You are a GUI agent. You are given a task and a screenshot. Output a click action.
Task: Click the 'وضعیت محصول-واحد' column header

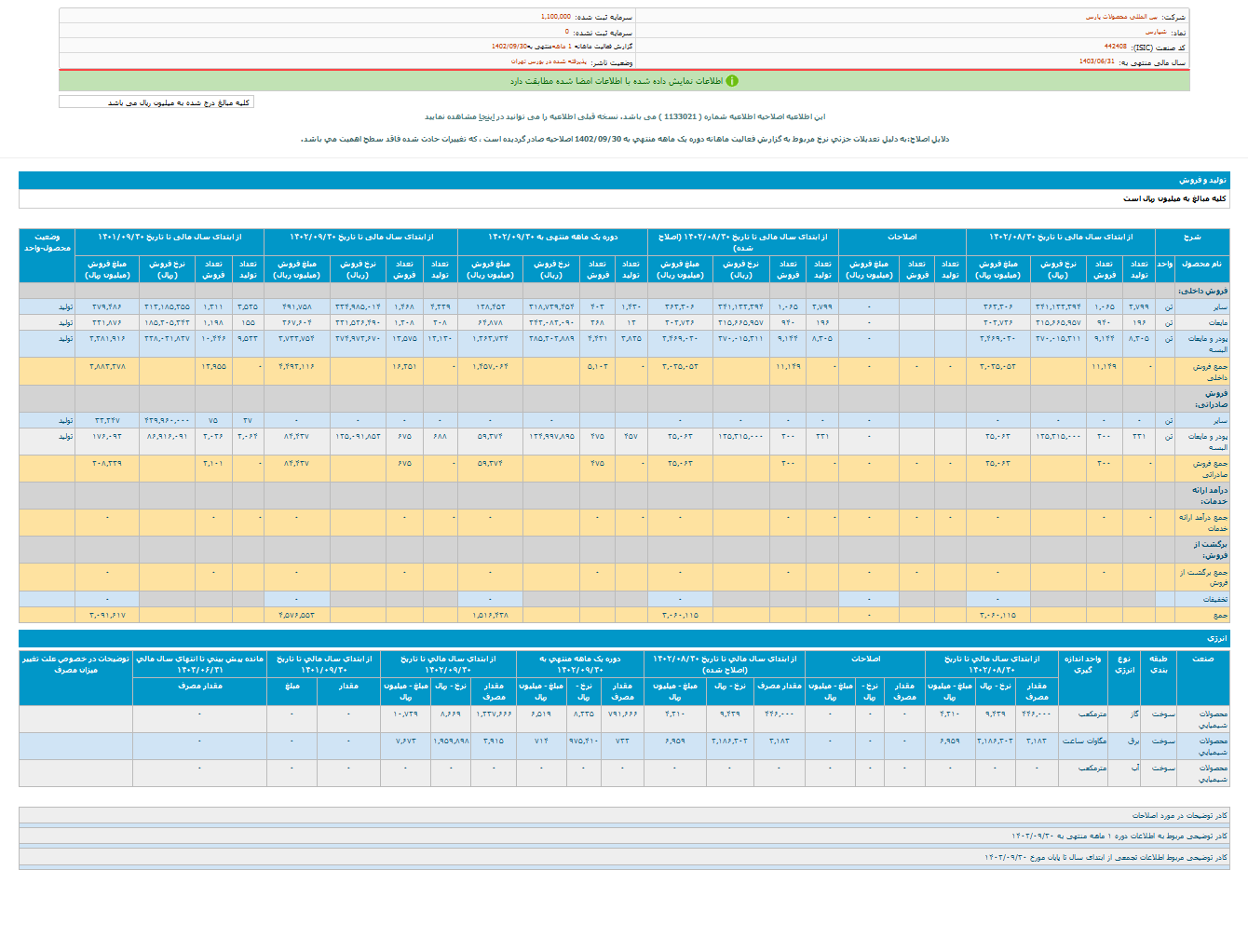click(x=47, y=242)
